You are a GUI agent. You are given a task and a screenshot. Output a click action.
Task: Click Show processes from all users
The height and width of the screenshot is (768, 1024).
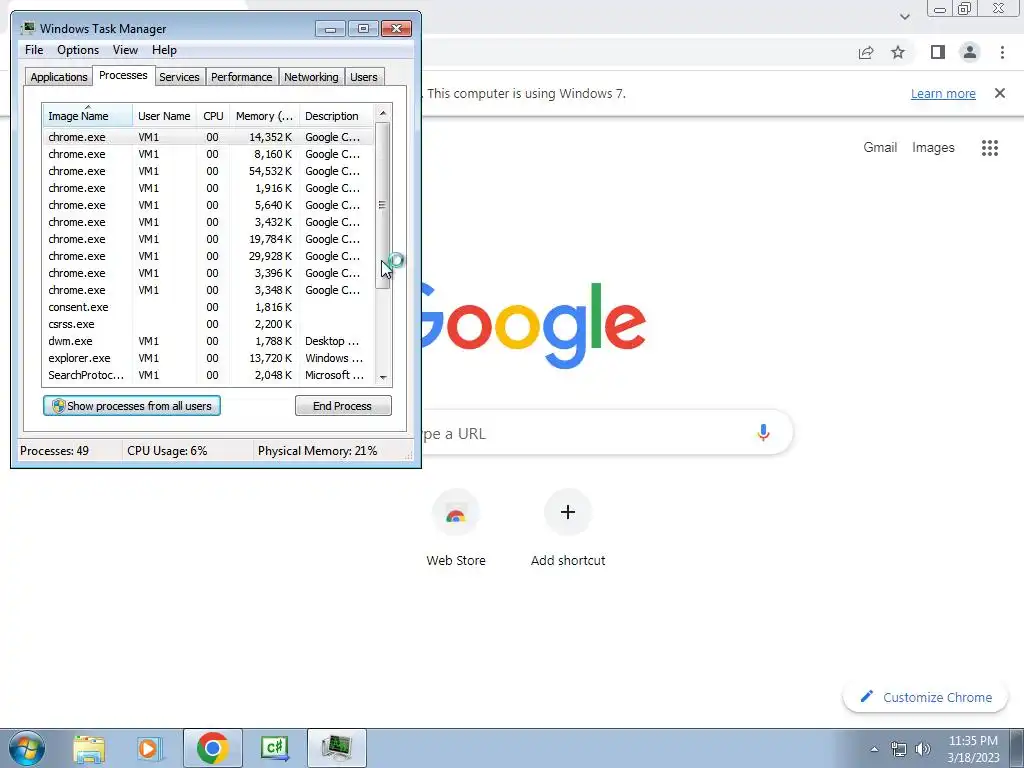click(x=132, y=406)
